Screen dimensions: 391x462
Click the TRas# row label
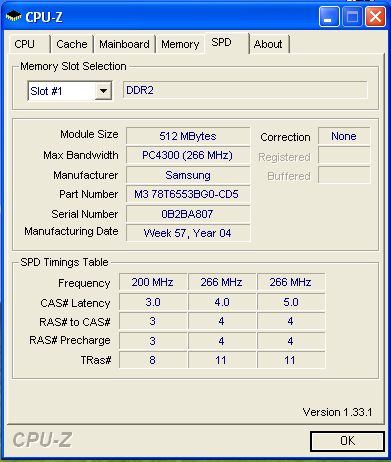point(96,360)
